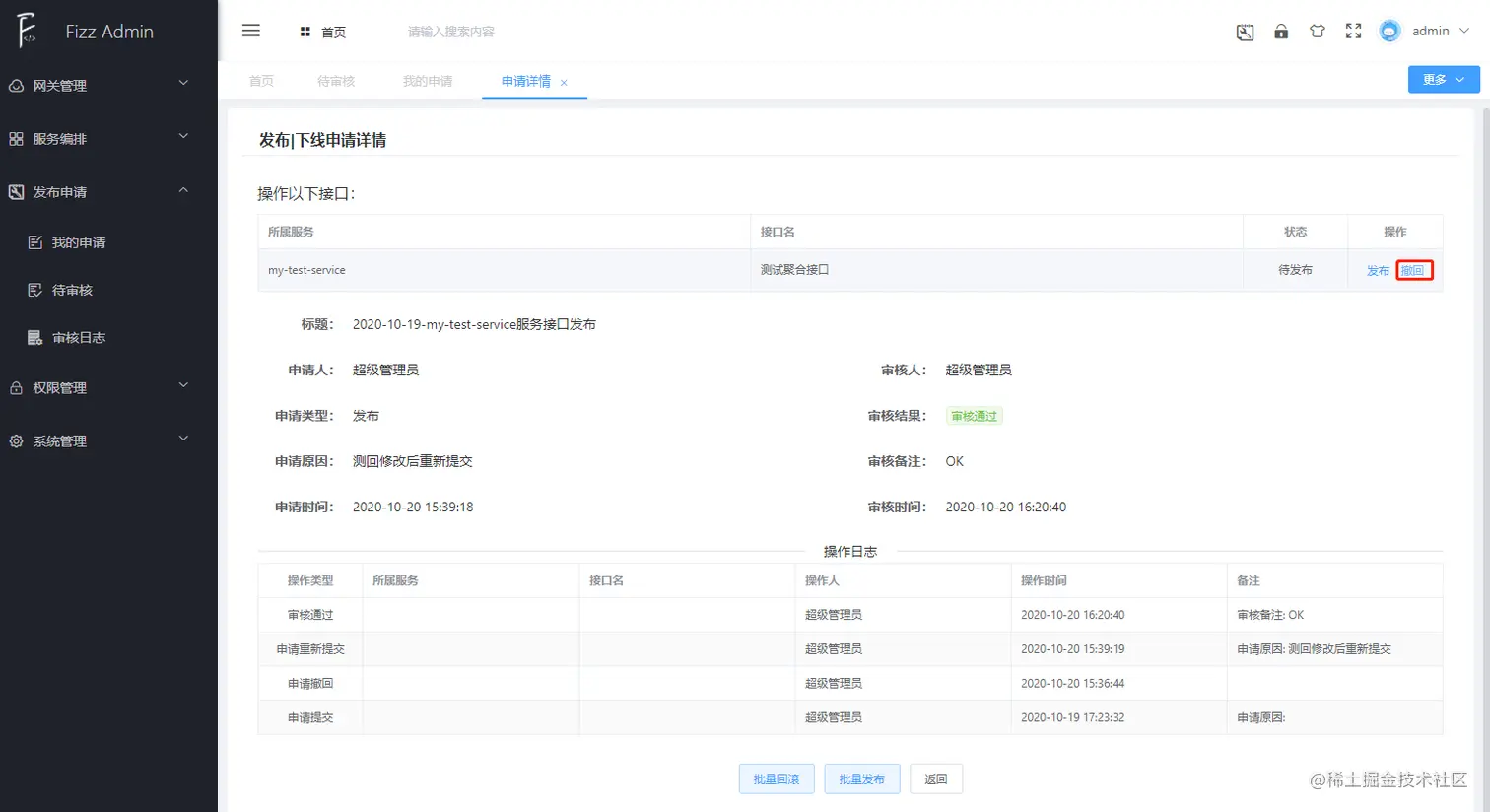Image resolution: width=1490 pixels, height=812 pixels.
Task: Click the 申请重新提交 log row type
Action: click(310, 649)
